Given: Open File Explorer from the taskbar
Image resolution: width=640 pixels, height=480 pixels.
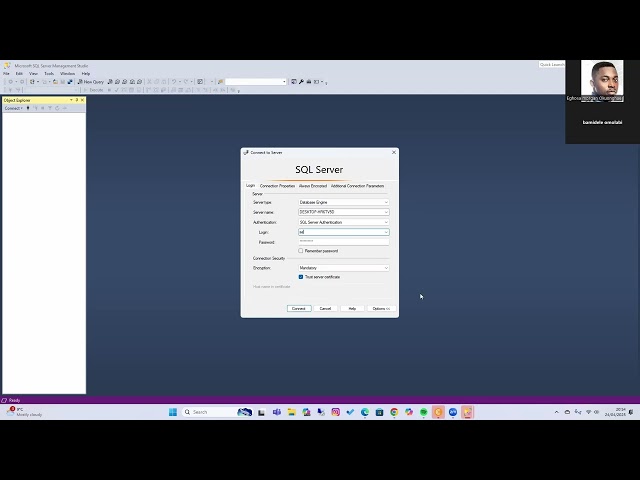Looking at the screenshot, I should pos(291,412).
